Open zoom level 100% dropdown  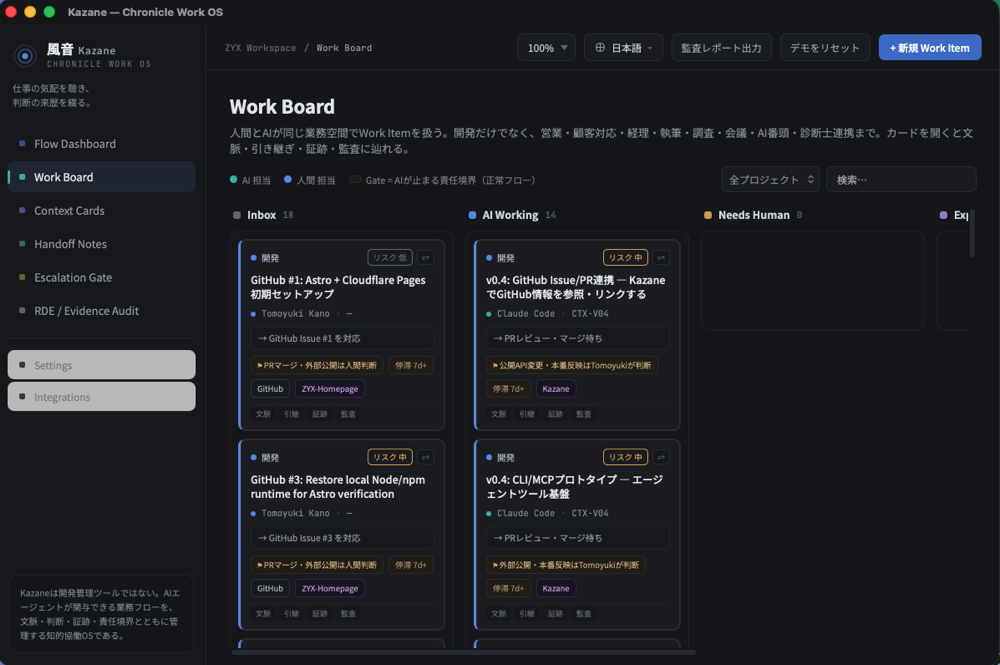click(x=546, y=48)
